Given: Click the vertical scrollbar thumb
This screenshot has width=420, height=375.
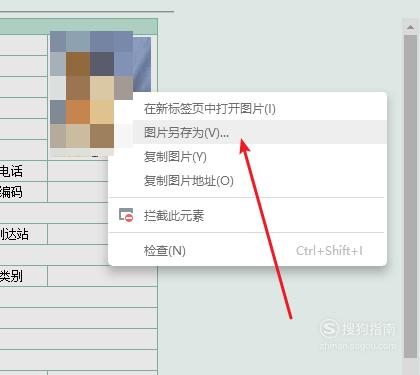Looking at the screenshot, I should pyautogui.click(x=410, y=197).
